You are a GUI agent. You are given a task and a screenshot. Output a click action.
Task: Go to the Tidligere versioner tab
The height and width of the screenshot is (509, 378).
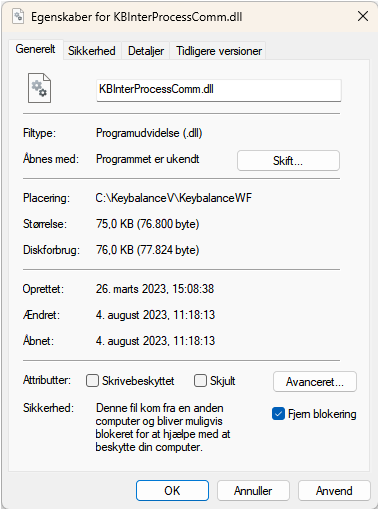click(219, 51)
